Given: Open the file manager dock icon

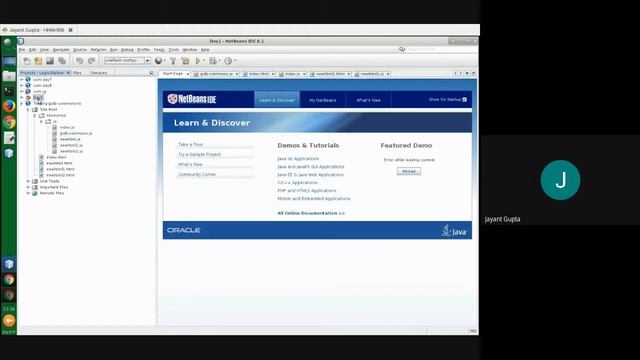Looking at the screenshot, I should click(9, 76).
